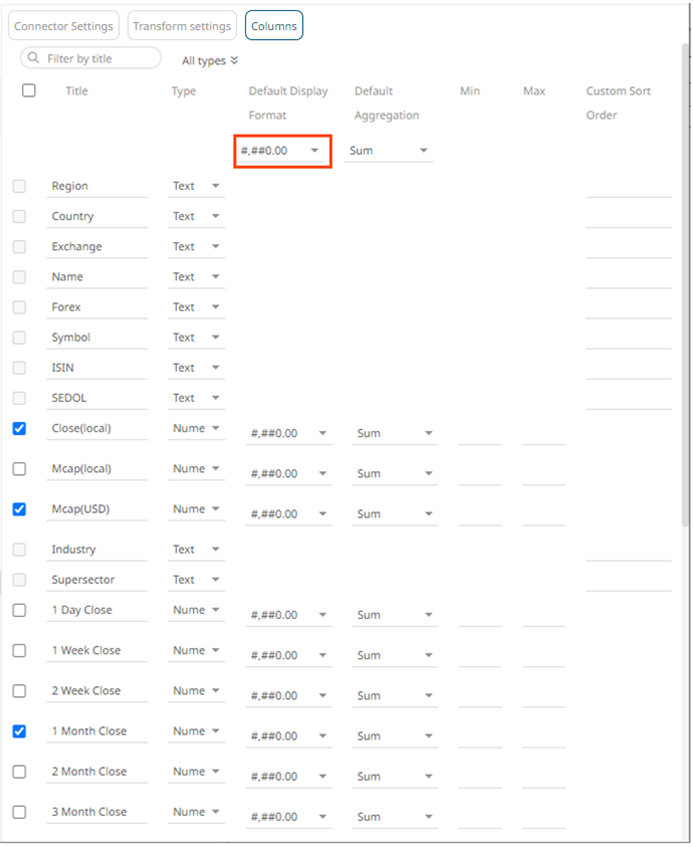Enable the Mcap(local) column checkbox
Image resolution: width=693 pixels, height=847 pixels.
pyautogui.click(x=20, y=469)
